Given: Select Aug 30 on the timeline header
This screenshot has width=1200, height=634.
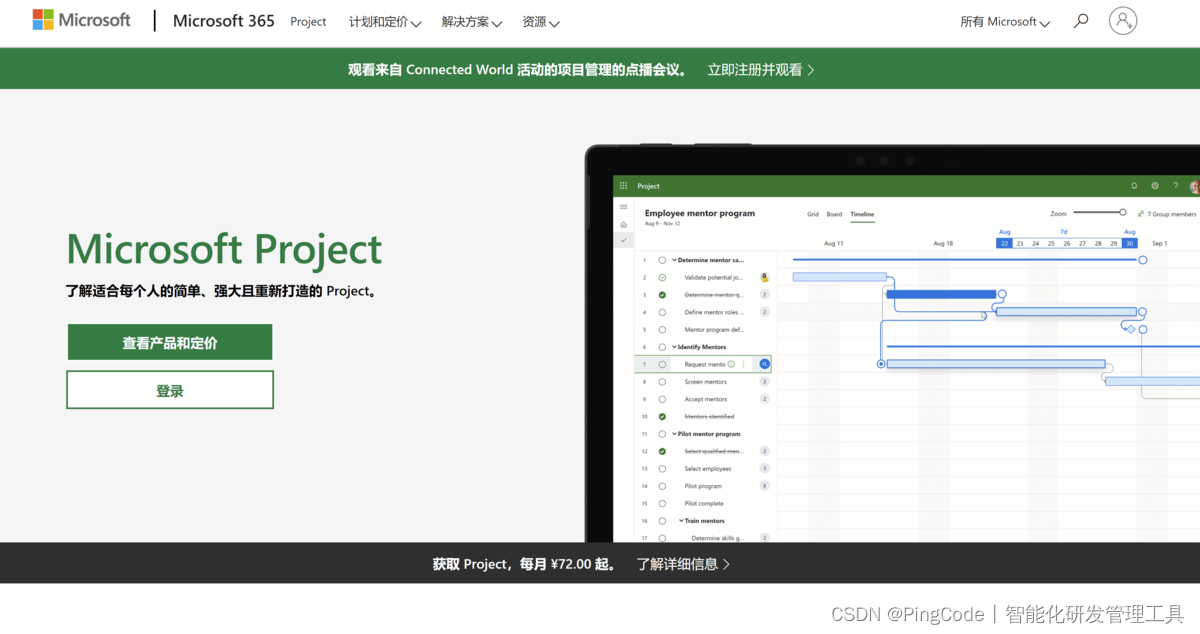Looking at the screenshot, I should 1129,243.
